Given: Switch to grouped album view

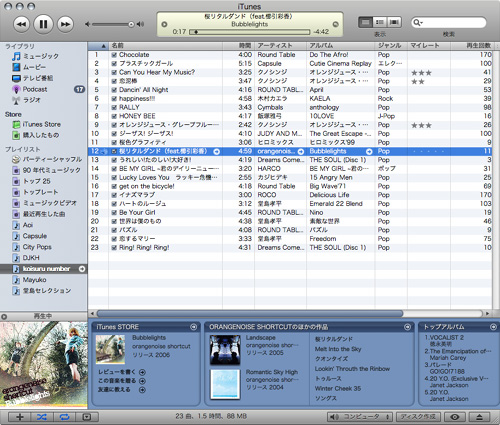Looking at the screenshot, I should (379, 22).
